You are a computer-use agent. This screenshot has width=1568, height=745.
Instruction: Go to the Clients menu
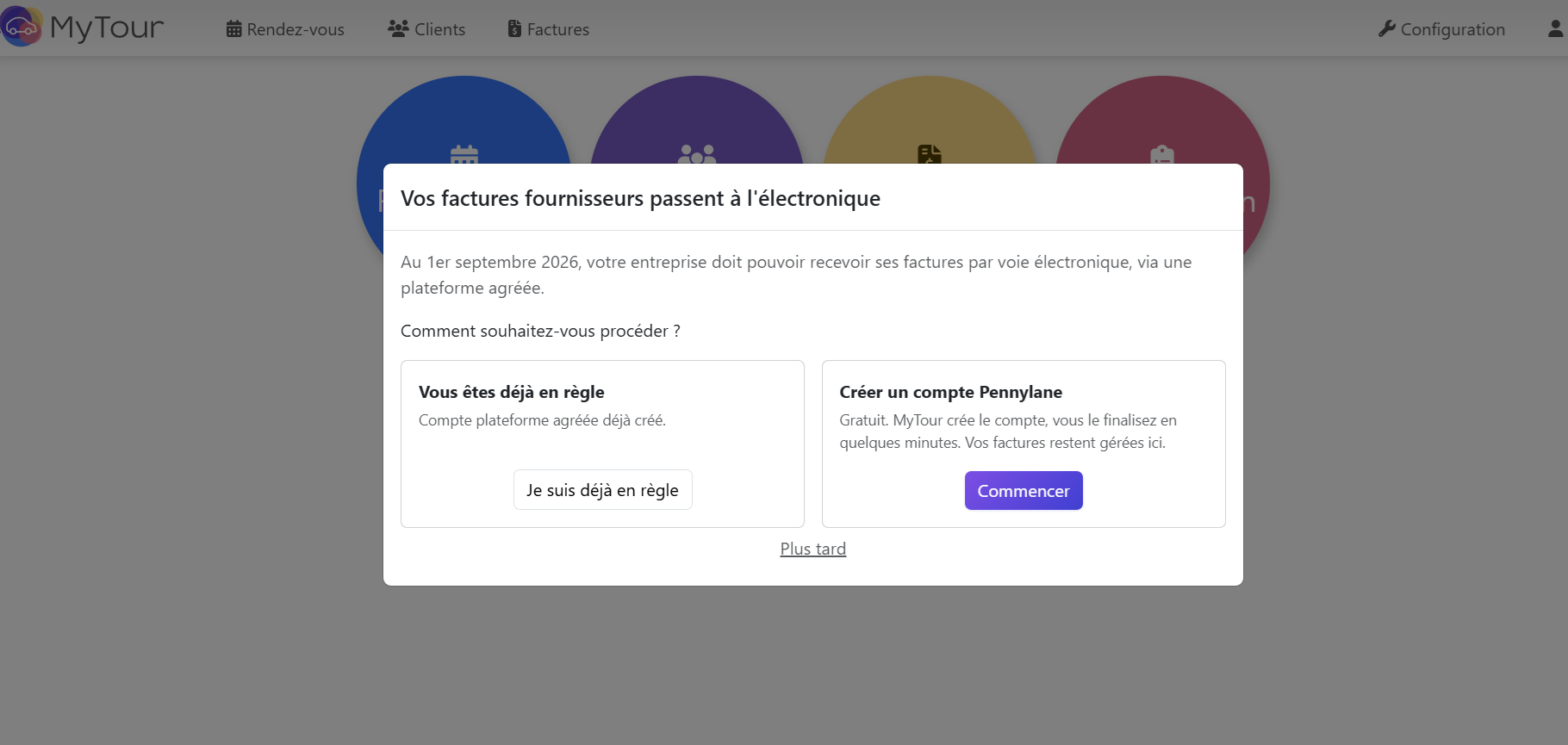click(x=426, y=29)
